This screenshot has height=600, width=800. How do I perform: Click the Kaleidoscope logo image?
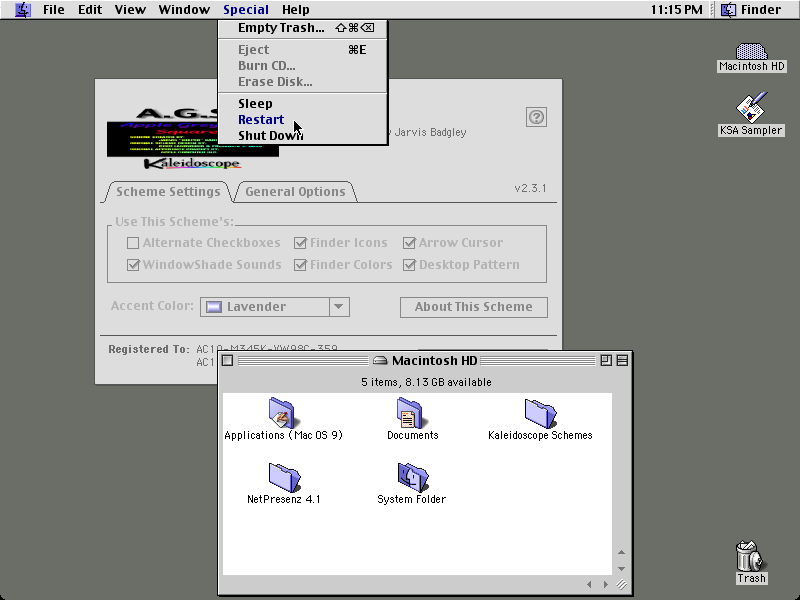(192, 164)
